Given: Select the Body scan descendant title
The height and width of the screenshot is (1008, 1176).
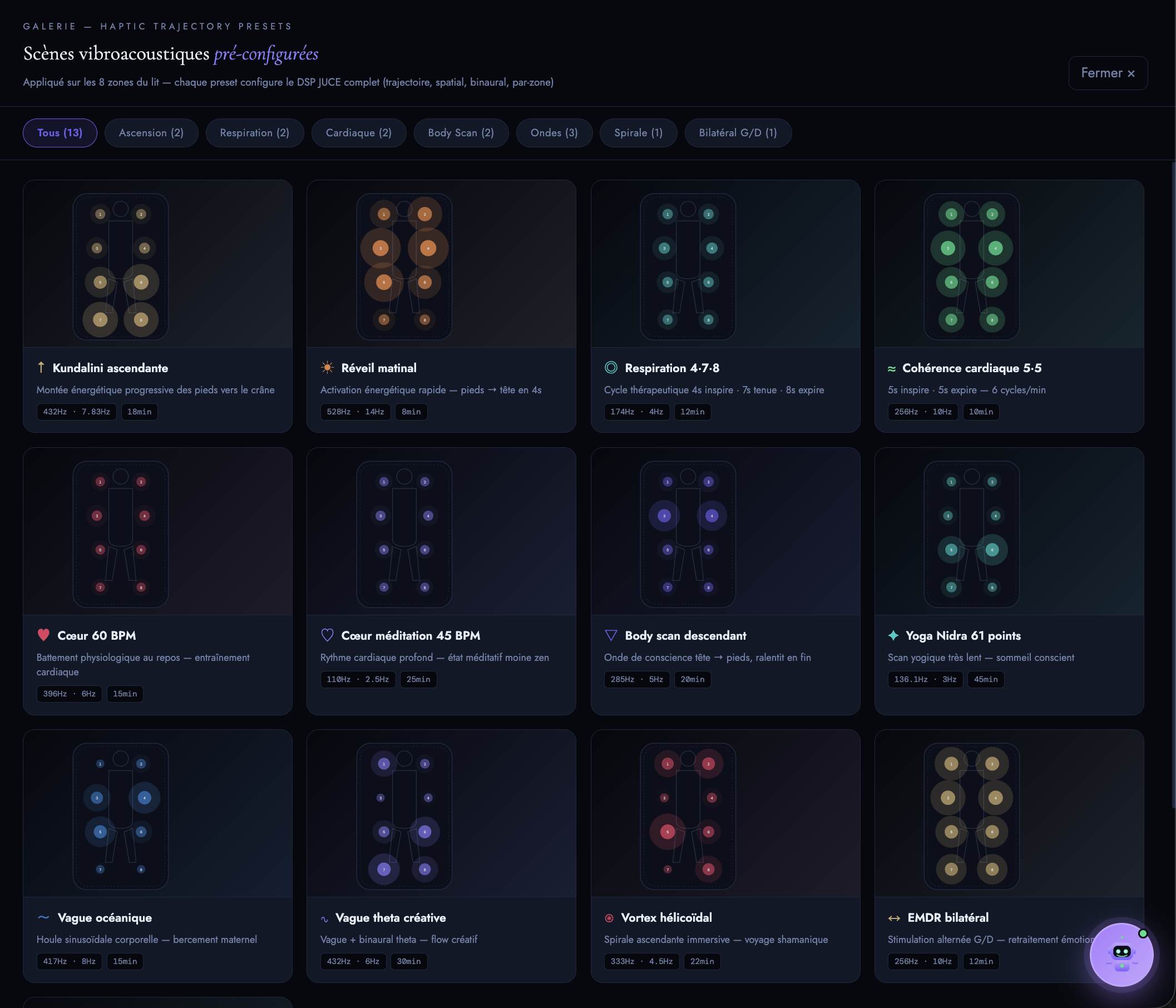Looking at the screenshot, I should 685,636.
